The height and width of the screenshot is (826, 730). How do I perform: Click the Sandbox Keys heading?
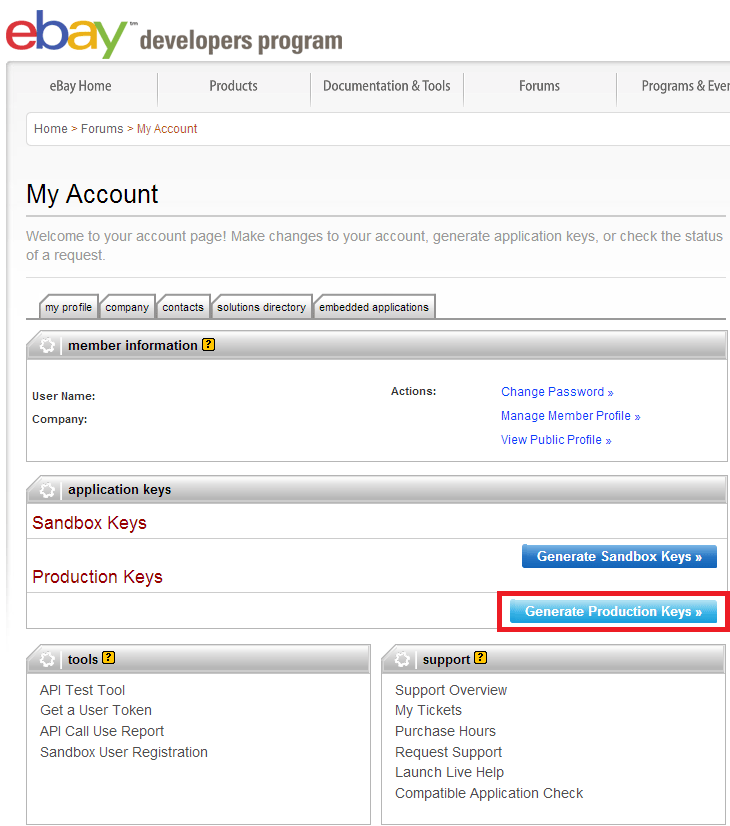[90, 523]
